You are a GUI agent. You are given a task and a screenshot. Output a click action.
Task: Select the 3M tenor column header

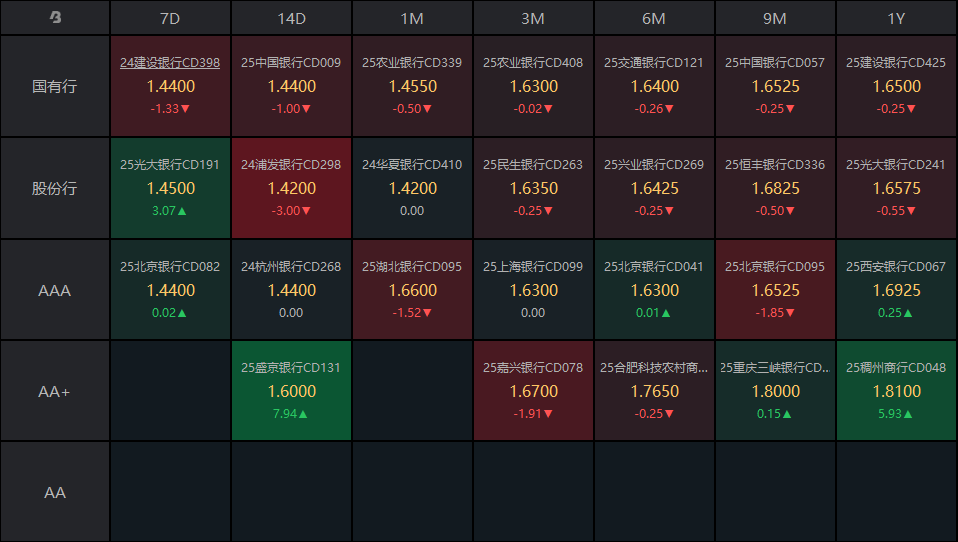click(533, 18)
